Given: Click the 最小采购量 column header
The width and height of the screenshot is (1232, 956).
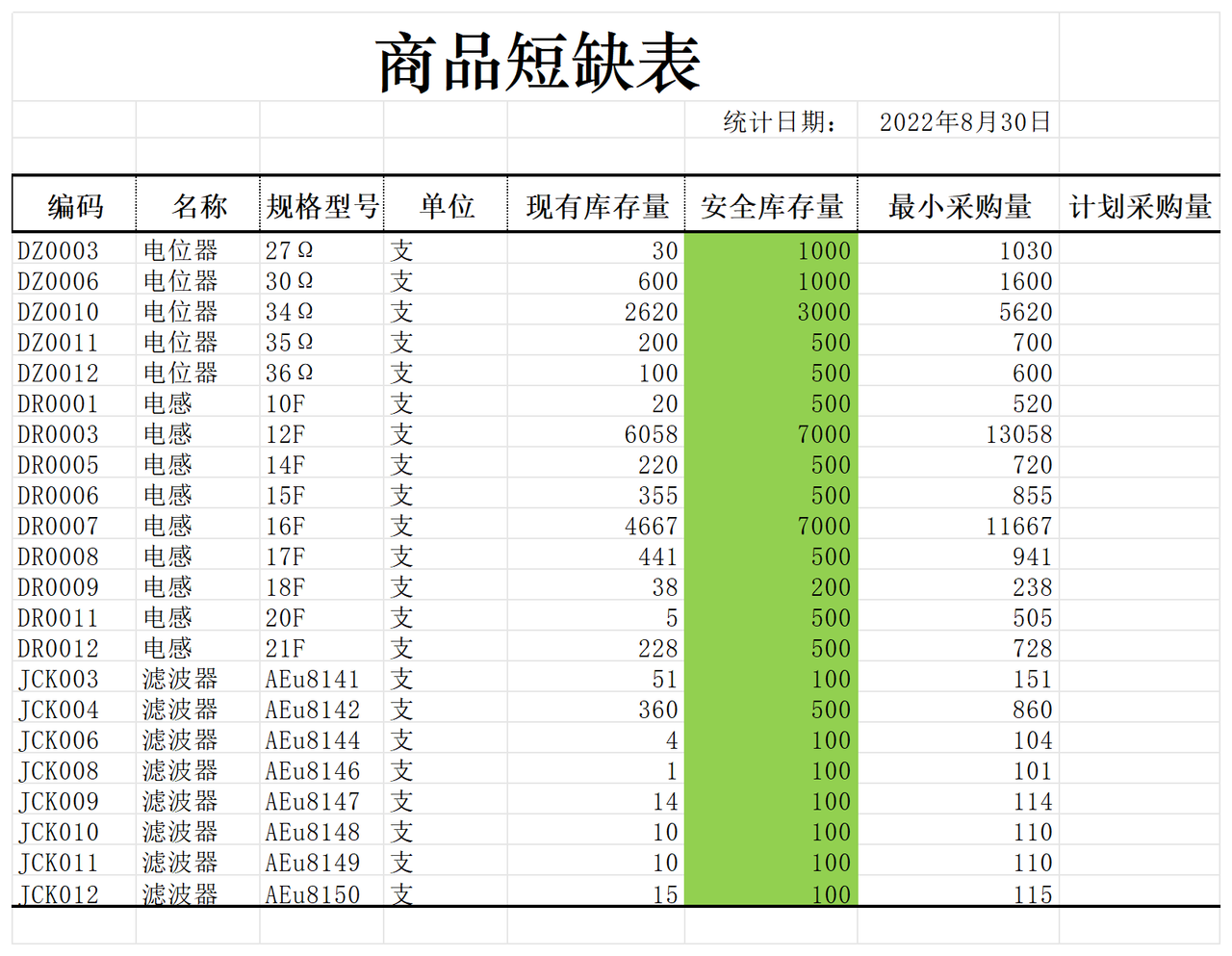Looking at the screenshot, I should (959, 205).
